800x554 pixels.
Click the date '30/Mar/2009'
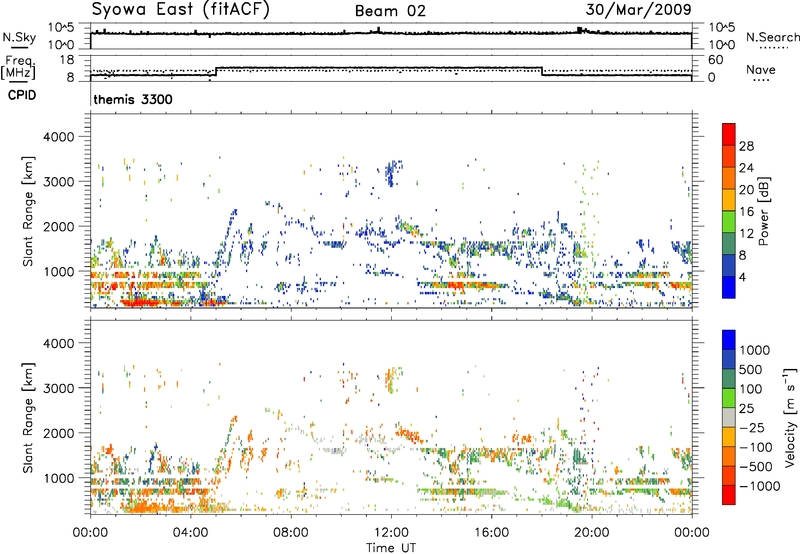[638, 10]
